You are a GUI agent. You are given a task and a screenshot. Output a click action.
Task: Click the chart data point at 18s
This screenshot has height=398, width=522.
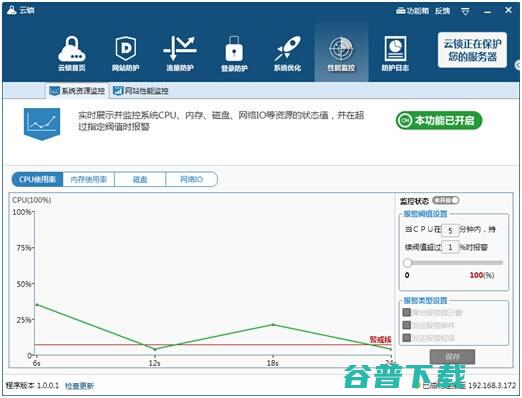pos(273,324)
